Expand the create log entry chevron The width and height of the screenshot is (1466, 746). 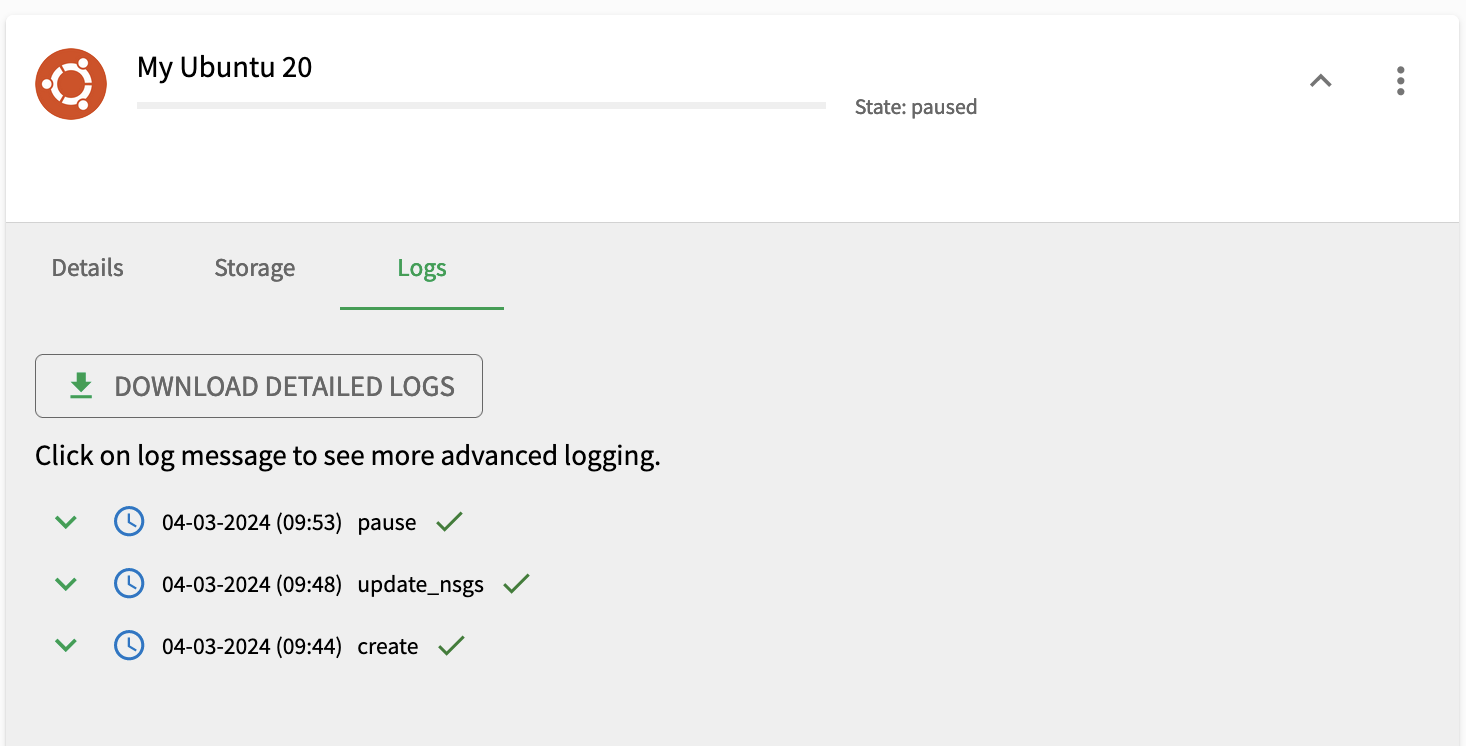pyautogui.click(x=66, y=646)
